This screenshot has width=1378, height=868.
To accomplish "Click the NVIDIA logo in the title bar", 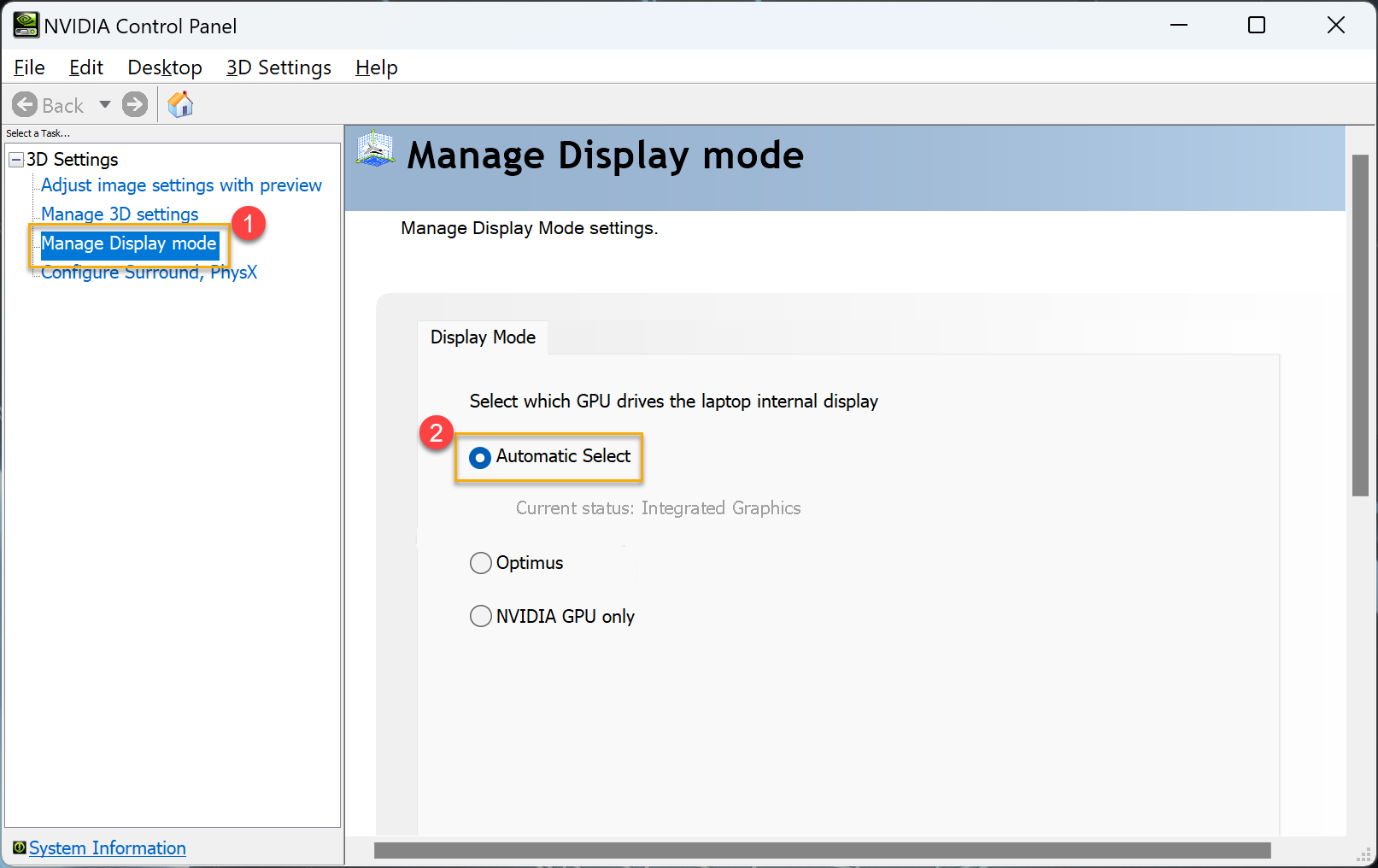I will 26,26.
